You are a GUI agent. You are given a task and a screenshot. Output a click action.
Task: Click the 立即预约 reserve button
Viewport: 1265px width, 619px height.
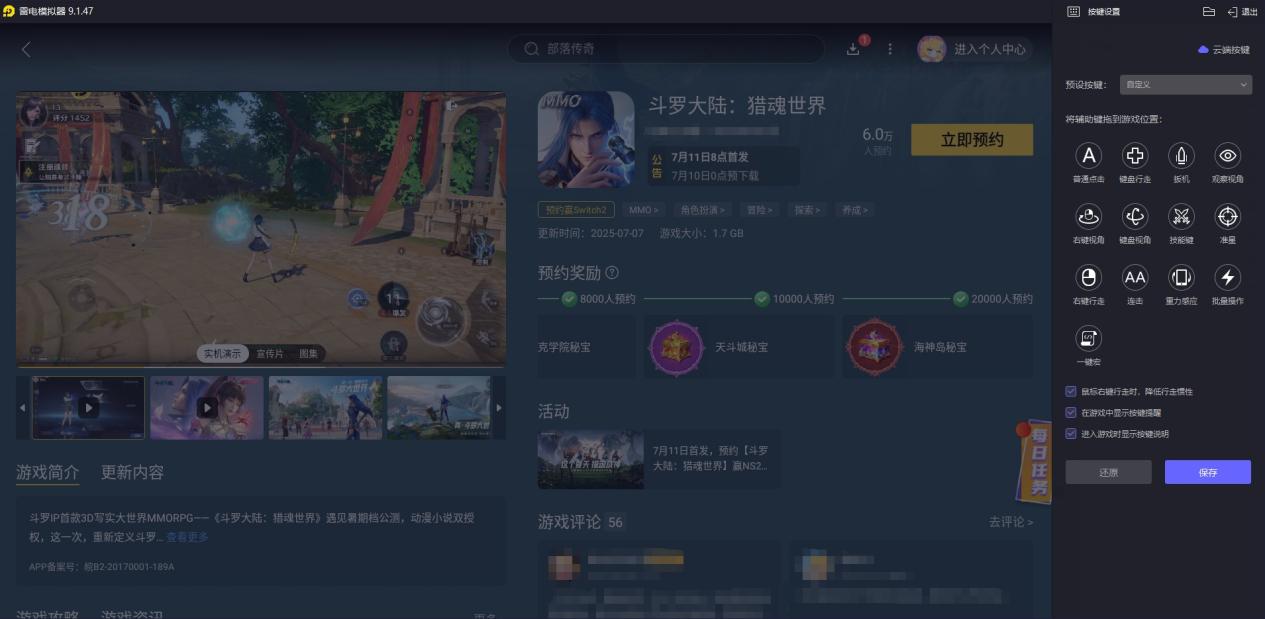tap(972, 140)
